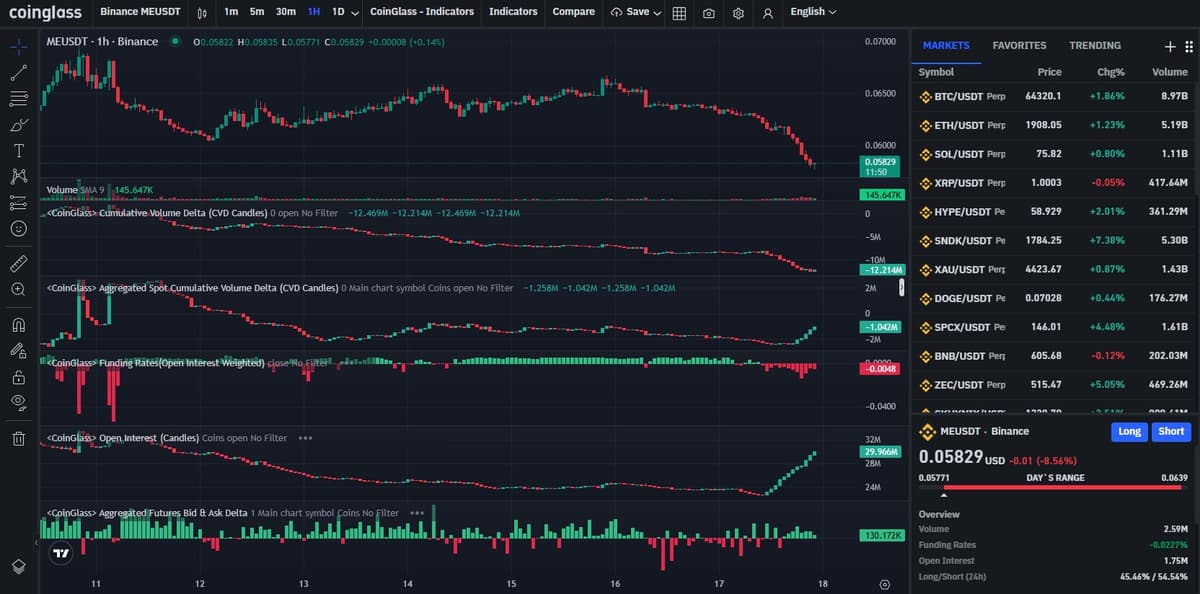This screenshot has height=594, width=1200.
Task: Toggle magnet mode for drawings
Action: coord(18,324)
